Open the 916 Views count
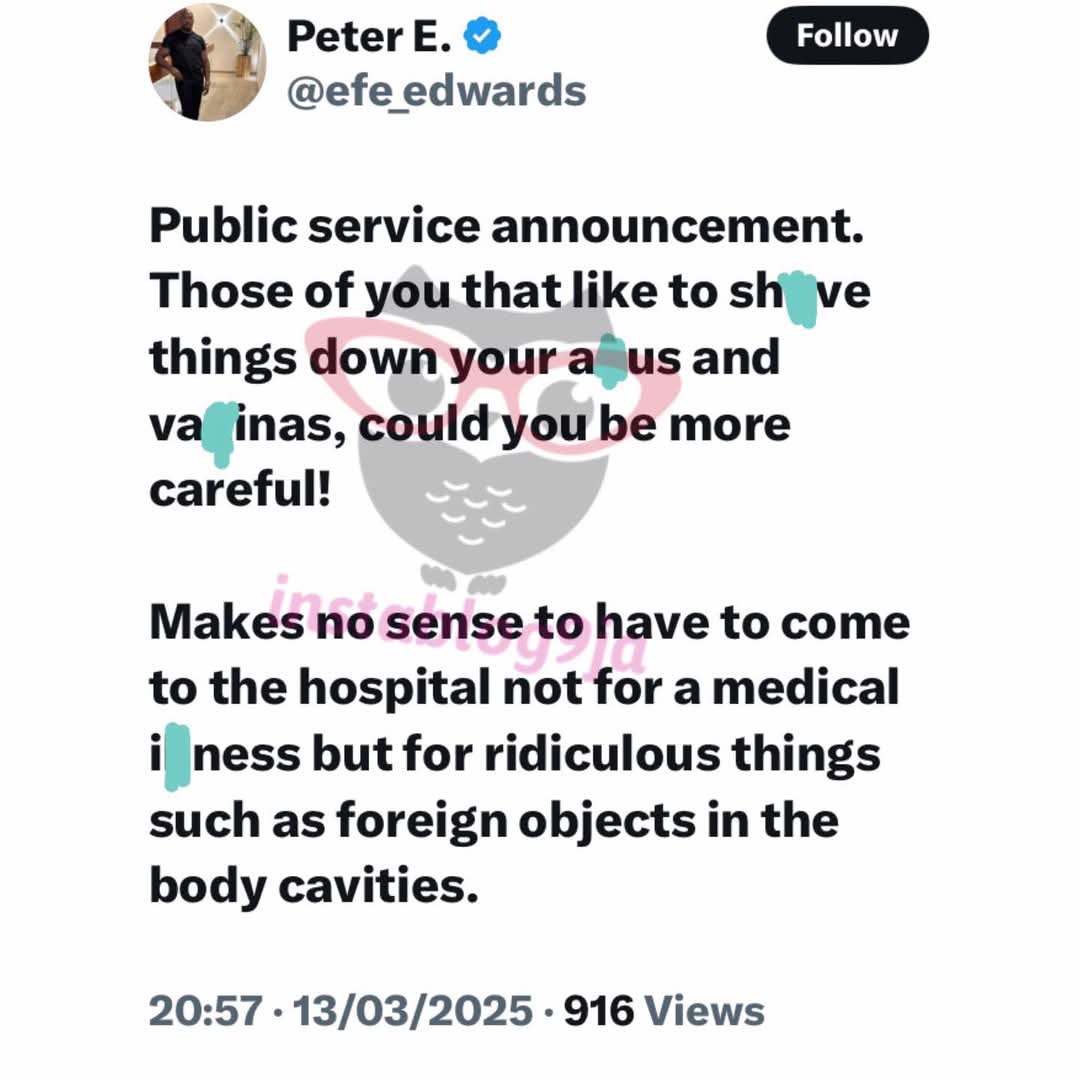The image size is (1080, 1080). tap(664, 1010)
